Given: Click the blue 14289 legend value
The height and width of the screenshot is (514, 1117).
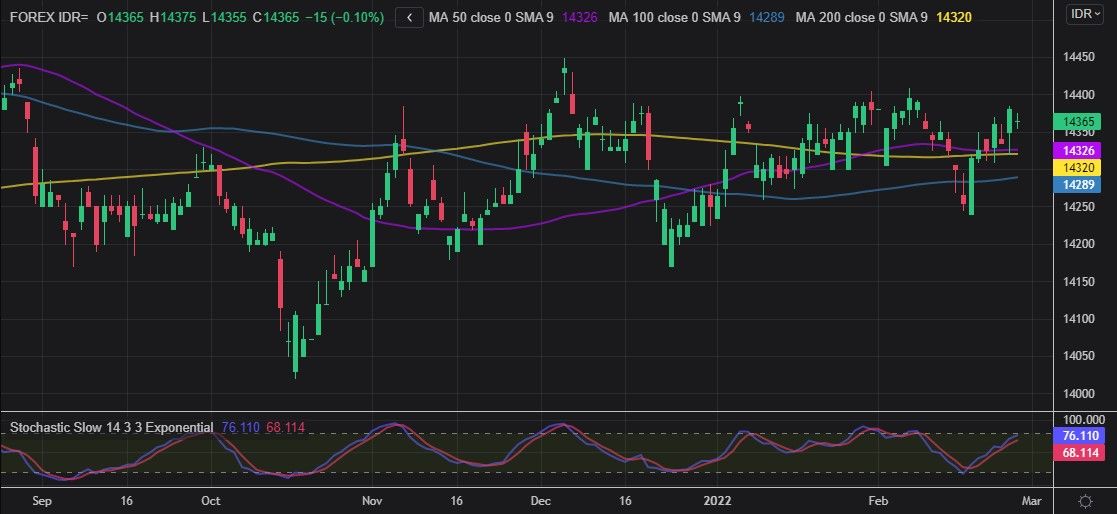Looking at the screenshot, I should pyautogui.click(x=765, y=18).
